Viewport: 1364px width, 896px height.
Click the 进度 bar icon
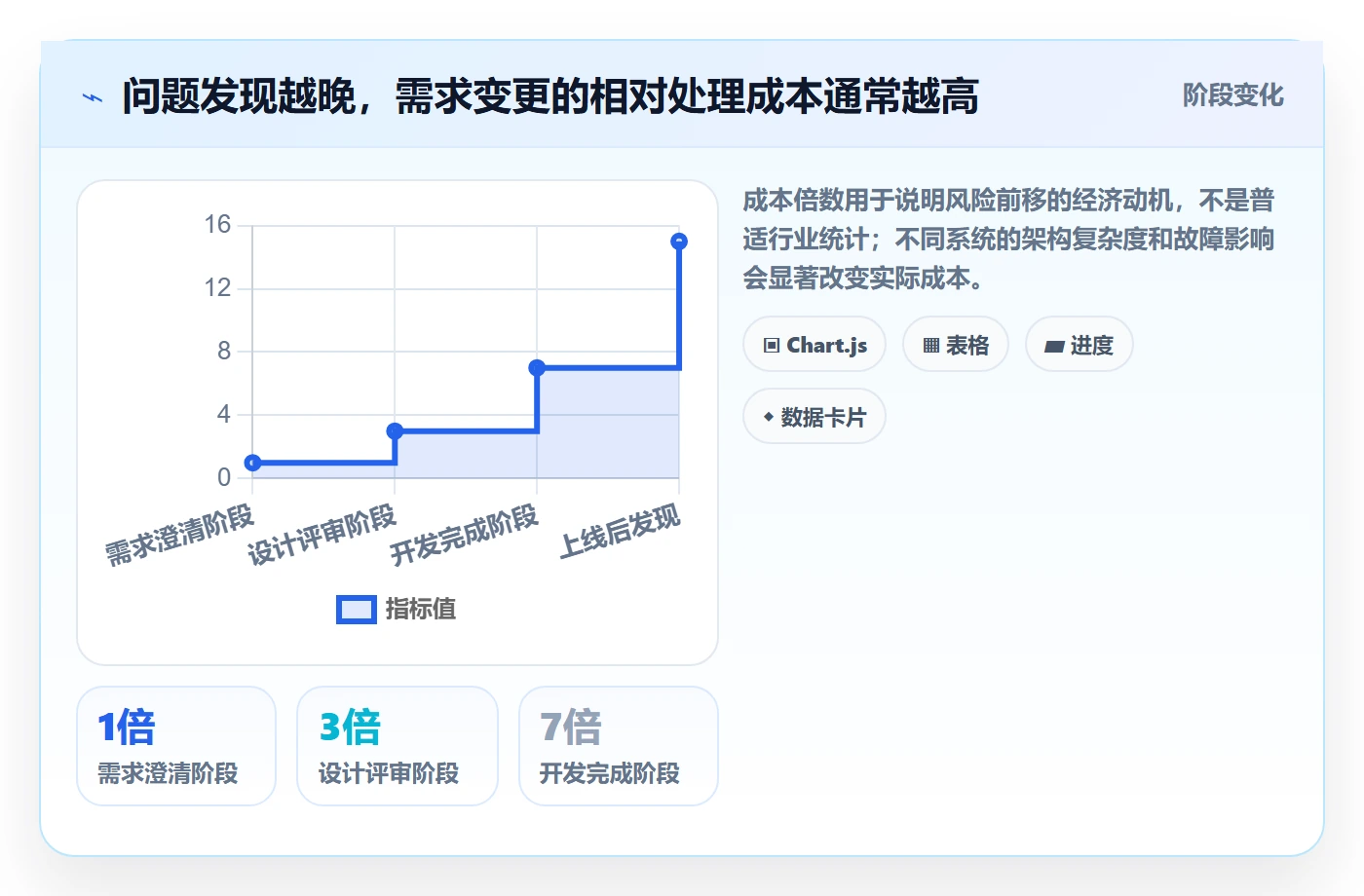[x=1054, y=346]
